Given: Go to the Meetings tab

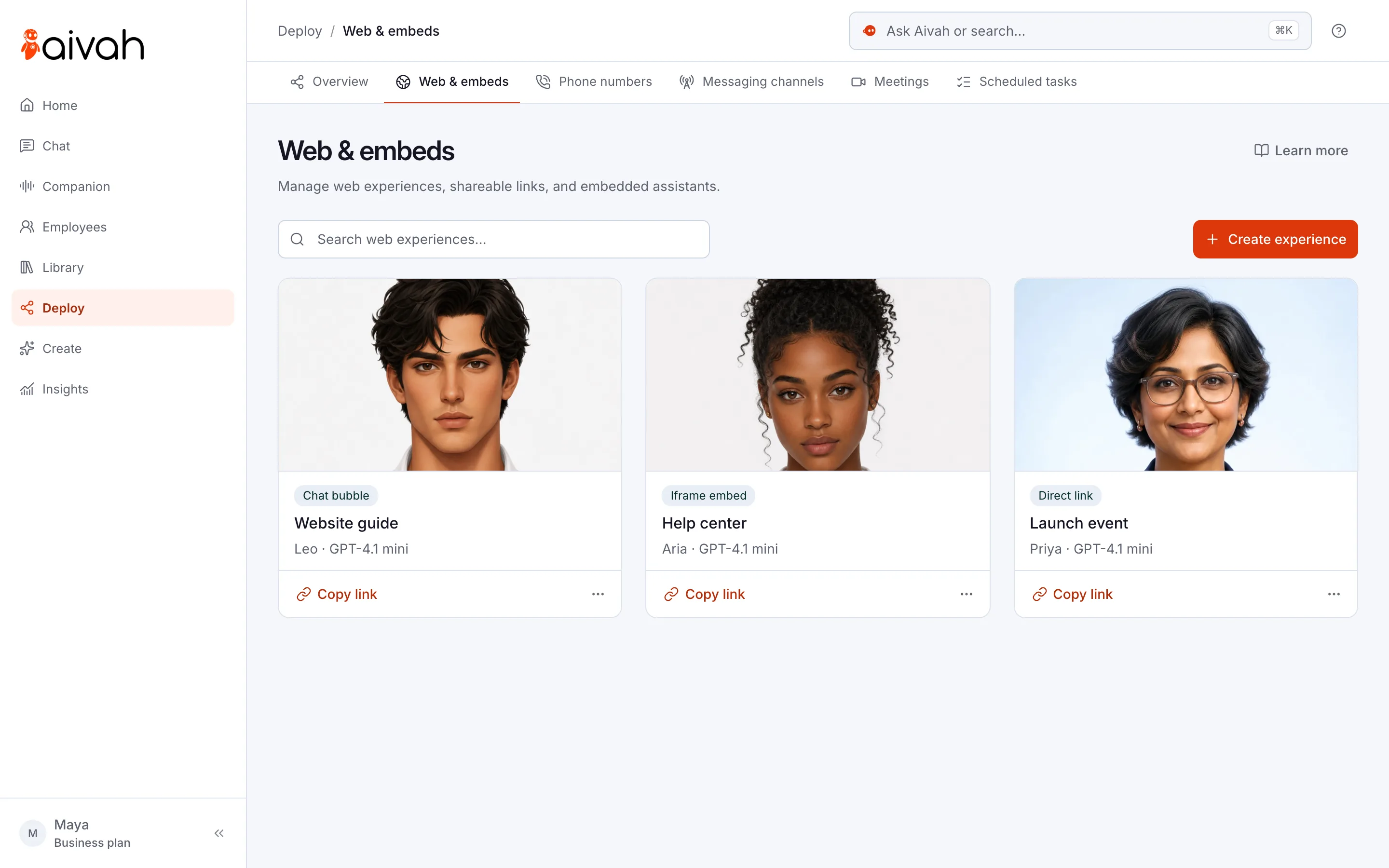Looking at the screenshot, I should point(890,81).
